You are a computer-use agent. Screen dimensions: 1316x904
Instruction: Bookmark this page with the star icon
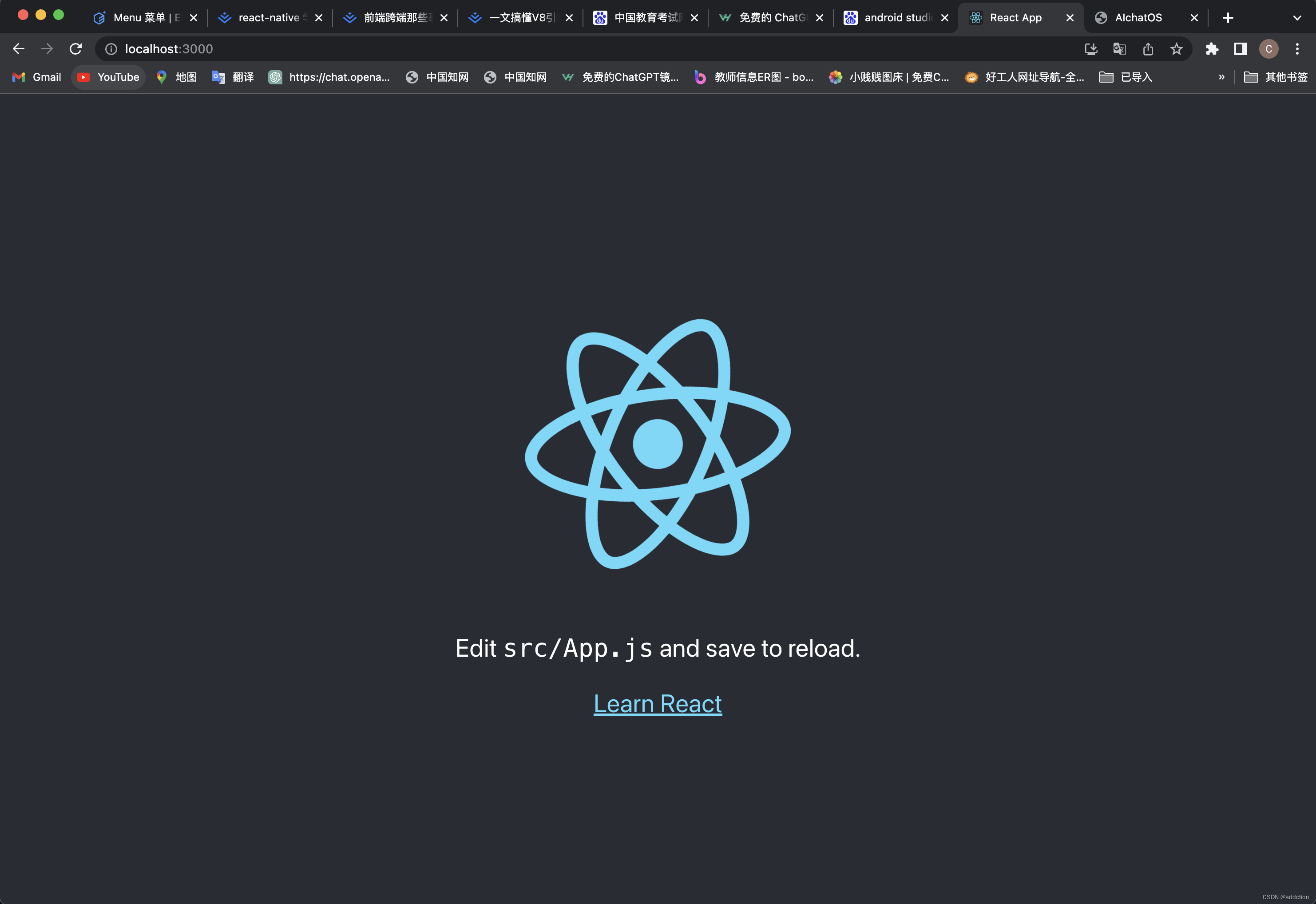pos(1176,49)
